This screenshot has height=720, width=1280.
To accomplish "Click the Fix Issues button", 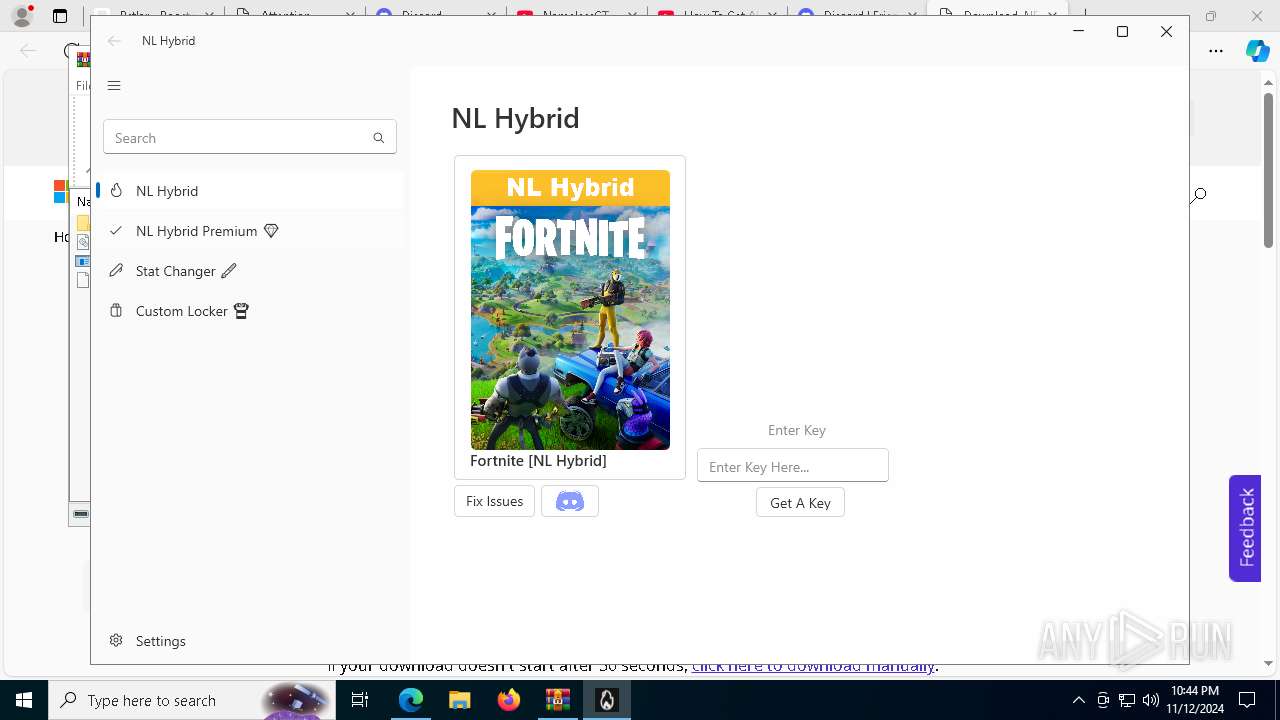I will point(494,501).
